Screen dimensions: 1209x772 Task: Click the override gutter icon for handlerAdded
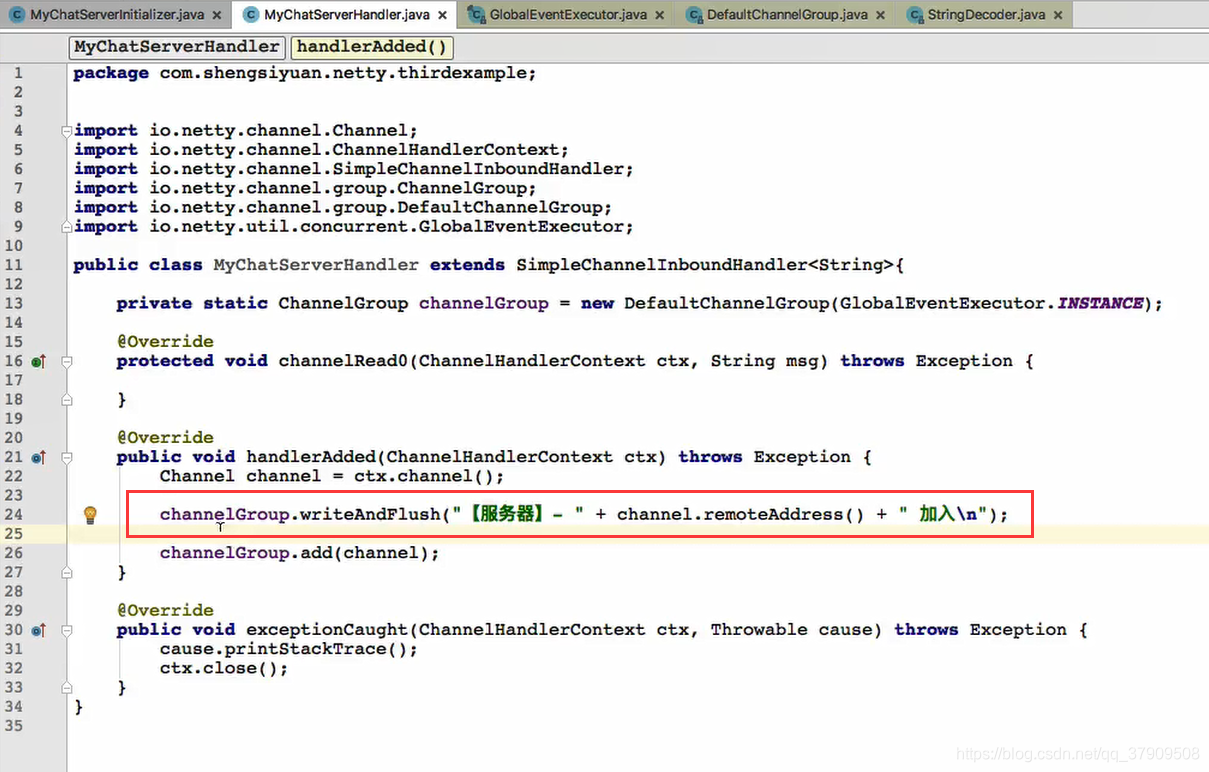point(38,457)
